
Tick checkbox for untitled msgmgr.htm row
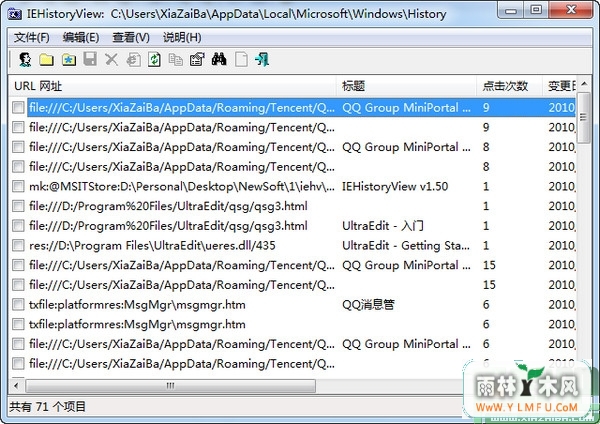pos(18,324)
